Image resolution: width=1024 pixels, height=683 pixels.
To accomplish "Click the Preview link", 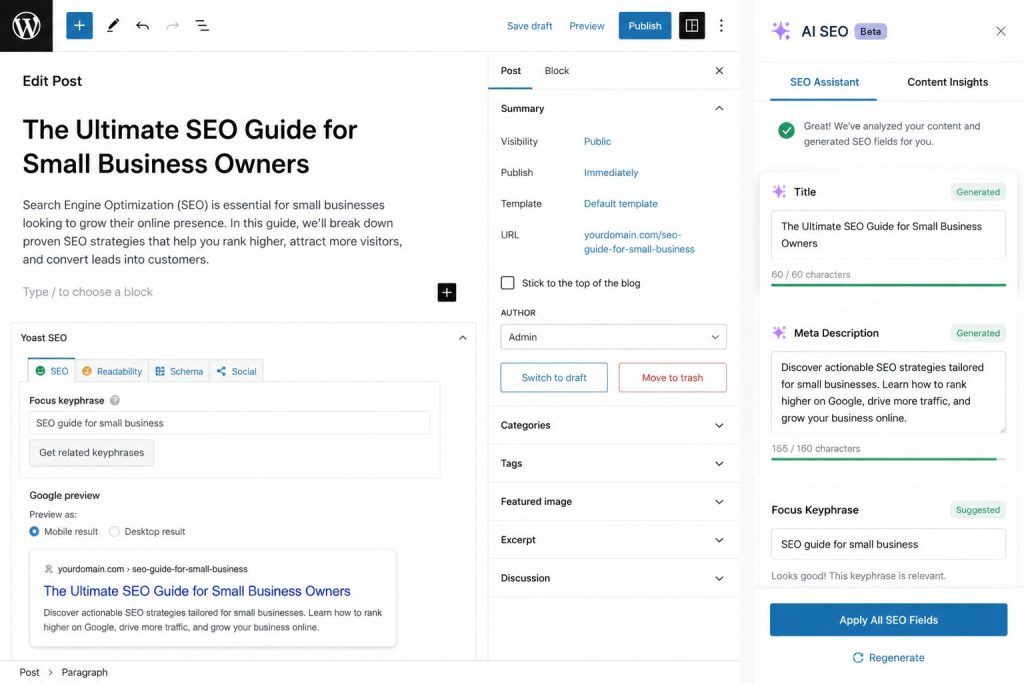I will coord(586,26).
